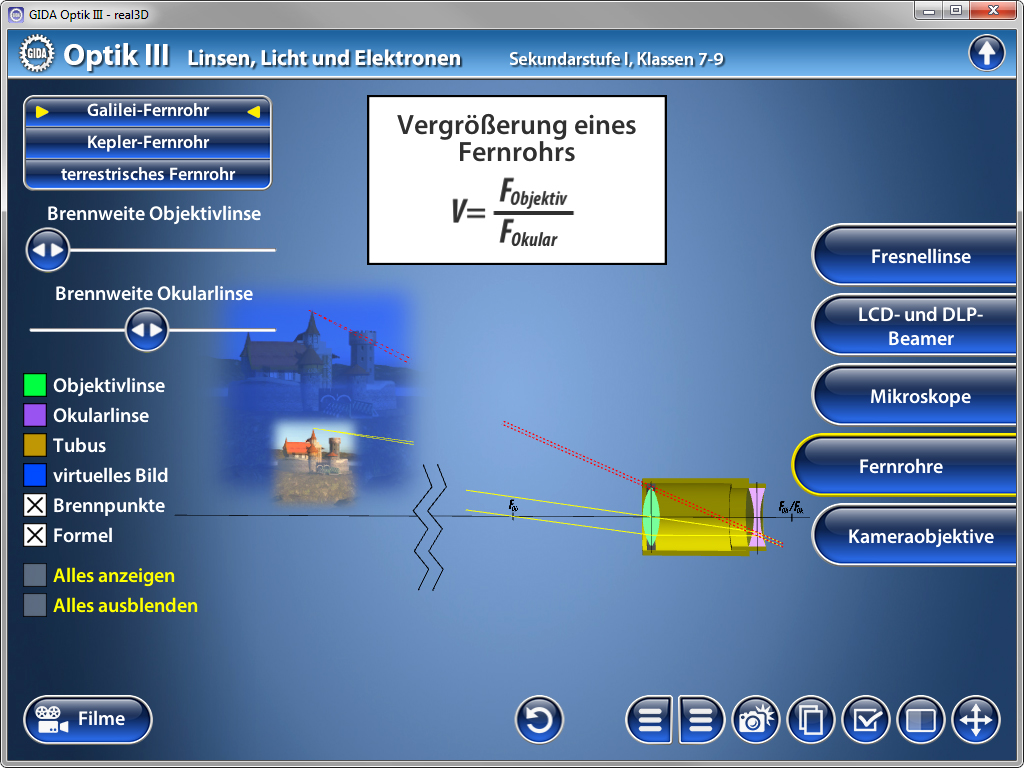Toggle the Brennpunkte checkbox
The height and width of the screenshot is (768, 1024).
click(35, 506)
